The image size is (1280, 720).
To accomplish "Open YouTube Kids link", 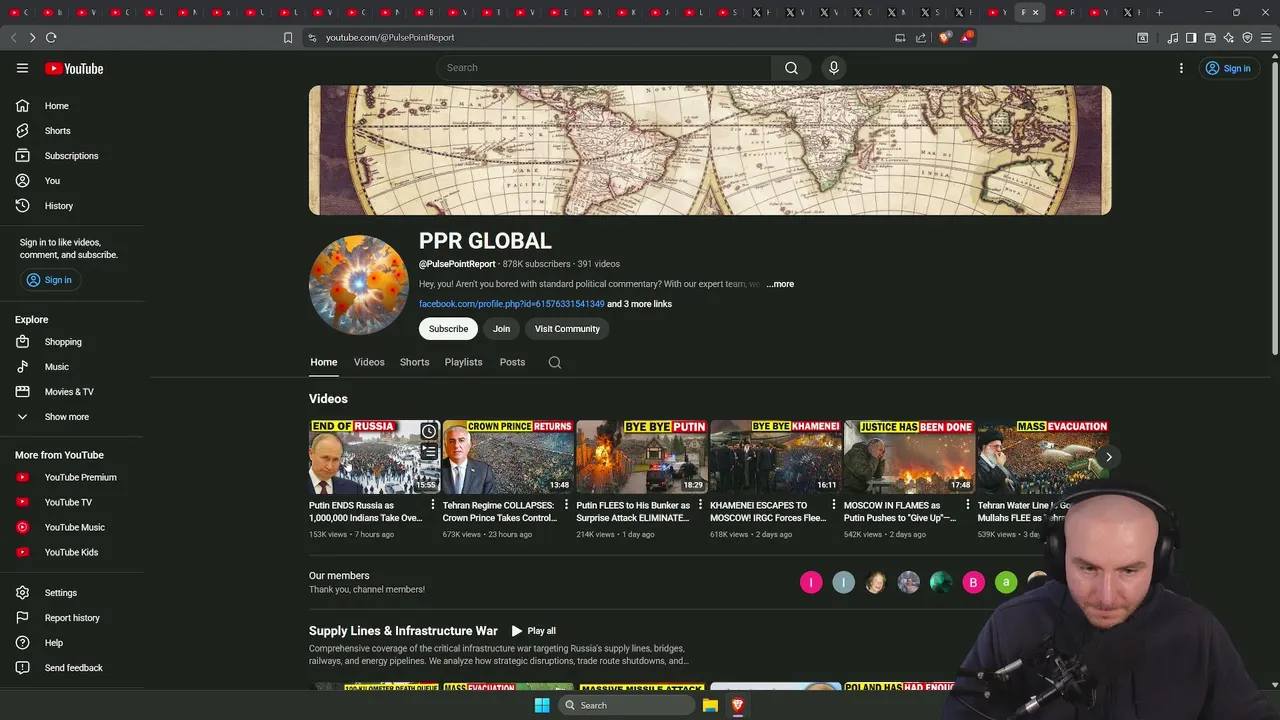I will [x=72, y=552].
